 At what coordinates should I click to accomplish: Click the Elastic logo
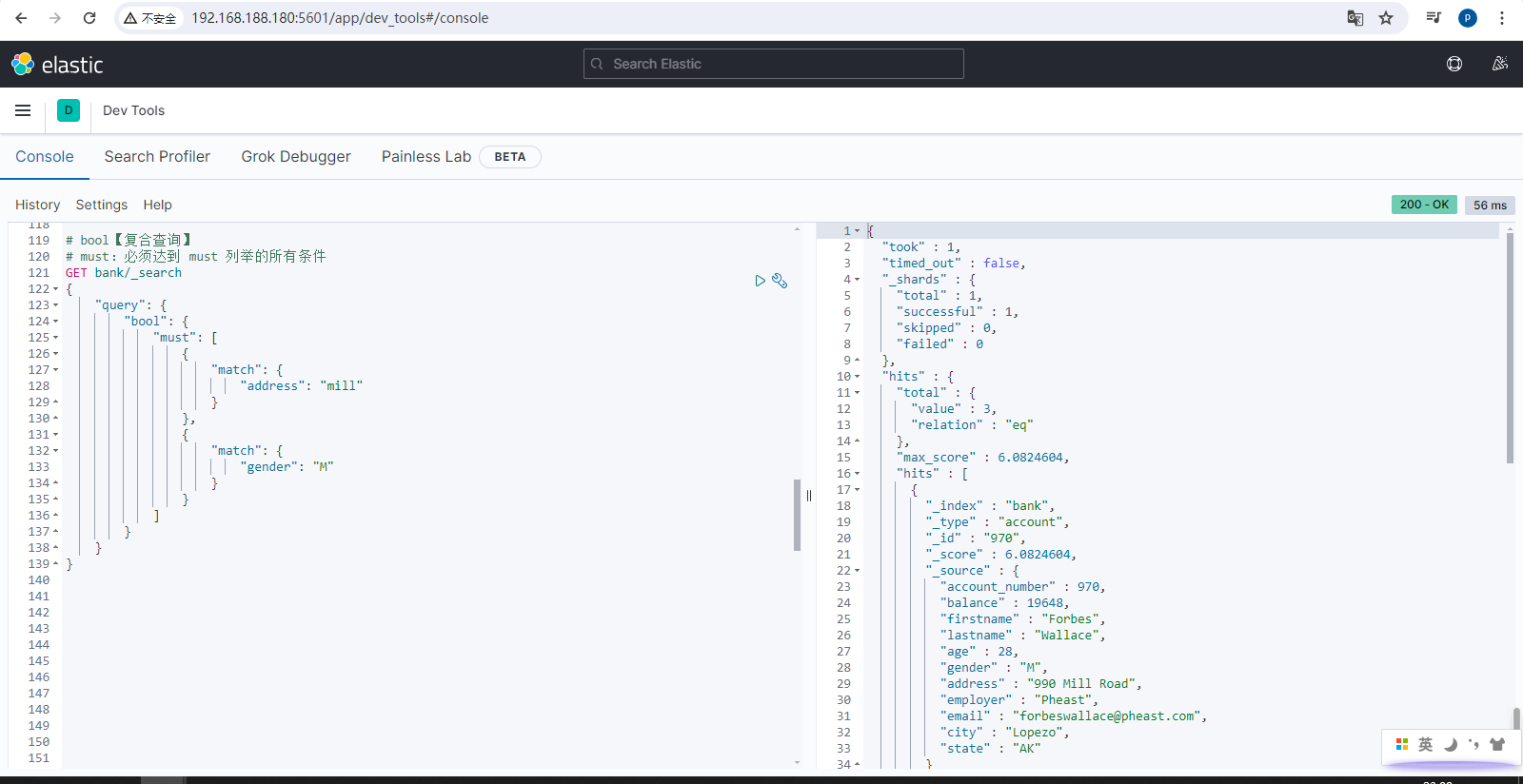click(57, 65)
